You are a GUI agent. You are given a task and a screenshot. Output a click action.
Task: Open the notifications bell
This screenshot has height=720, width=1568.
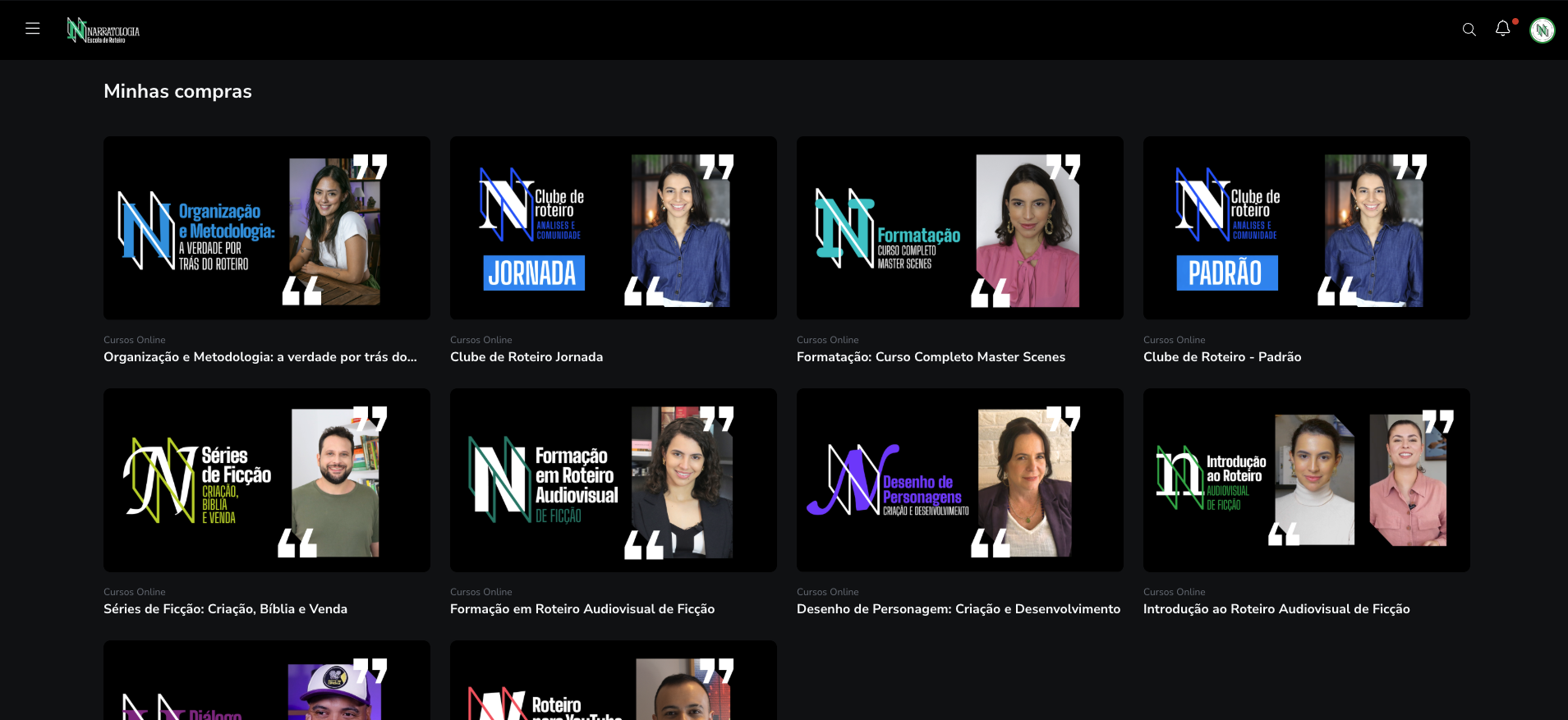point(1503,29)
